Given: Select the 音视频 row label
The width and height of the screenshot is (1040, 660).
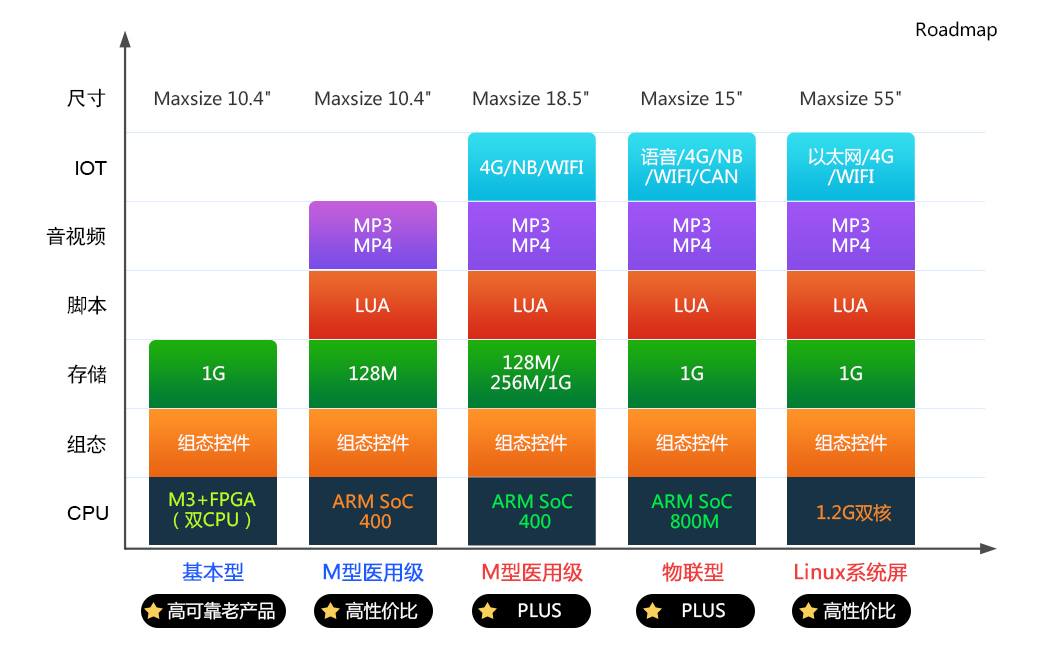Looking at the screenshot, I should coord(76,236).
